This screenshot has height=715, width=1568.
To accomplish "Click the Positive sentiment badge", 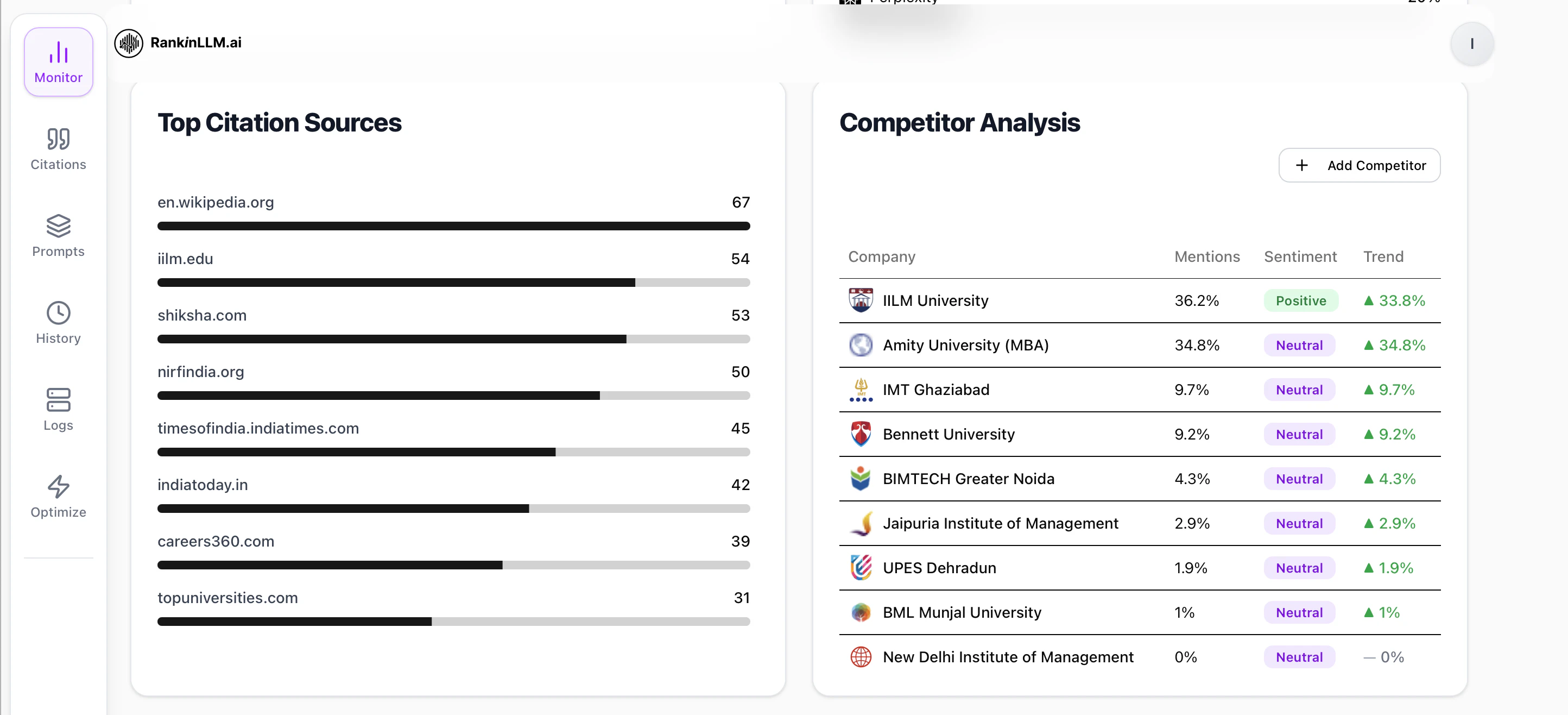I will coord(1300,301).
